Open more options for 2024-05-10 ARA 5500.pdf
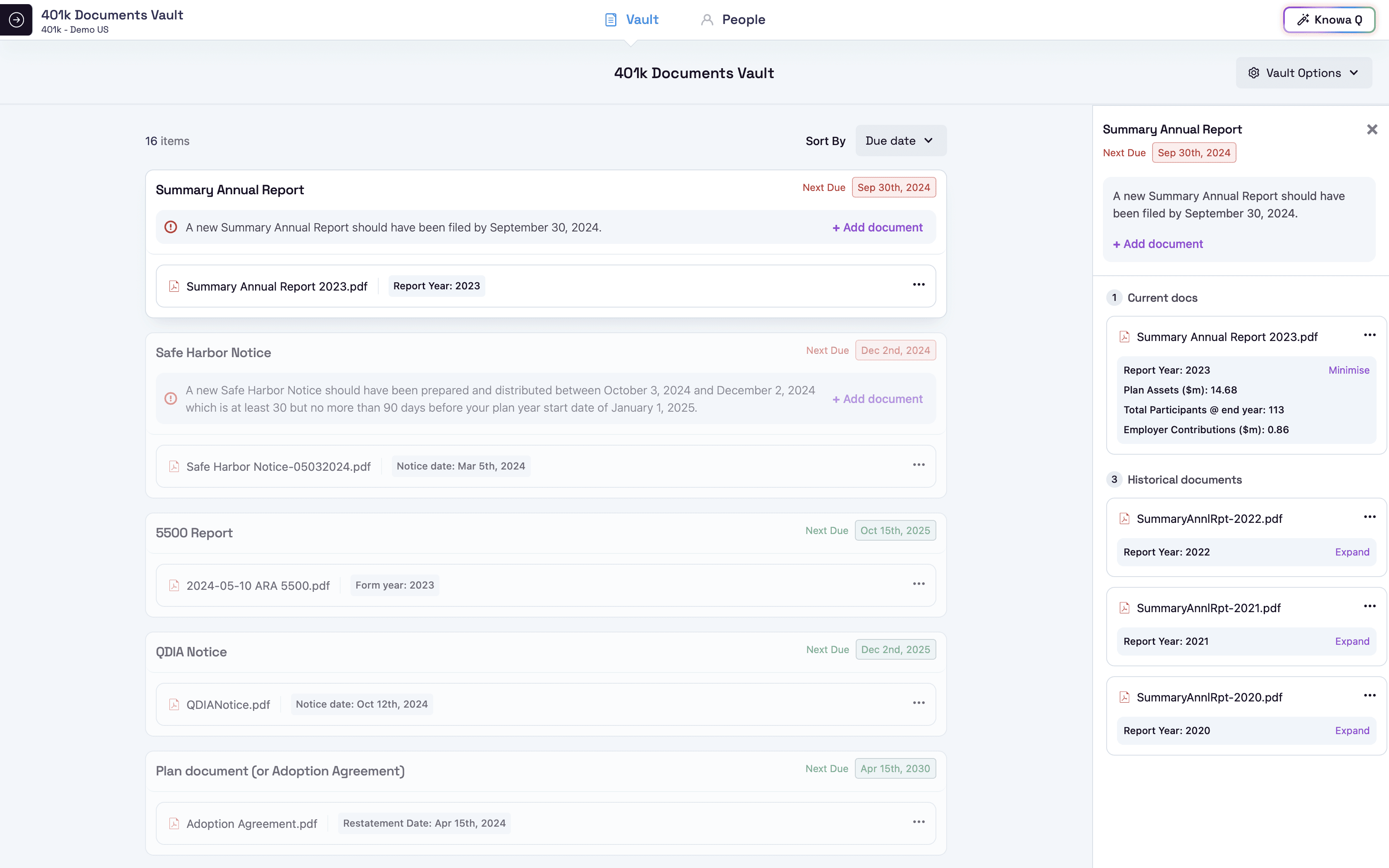Screen dimensions: 1389x868 (918, 584)
